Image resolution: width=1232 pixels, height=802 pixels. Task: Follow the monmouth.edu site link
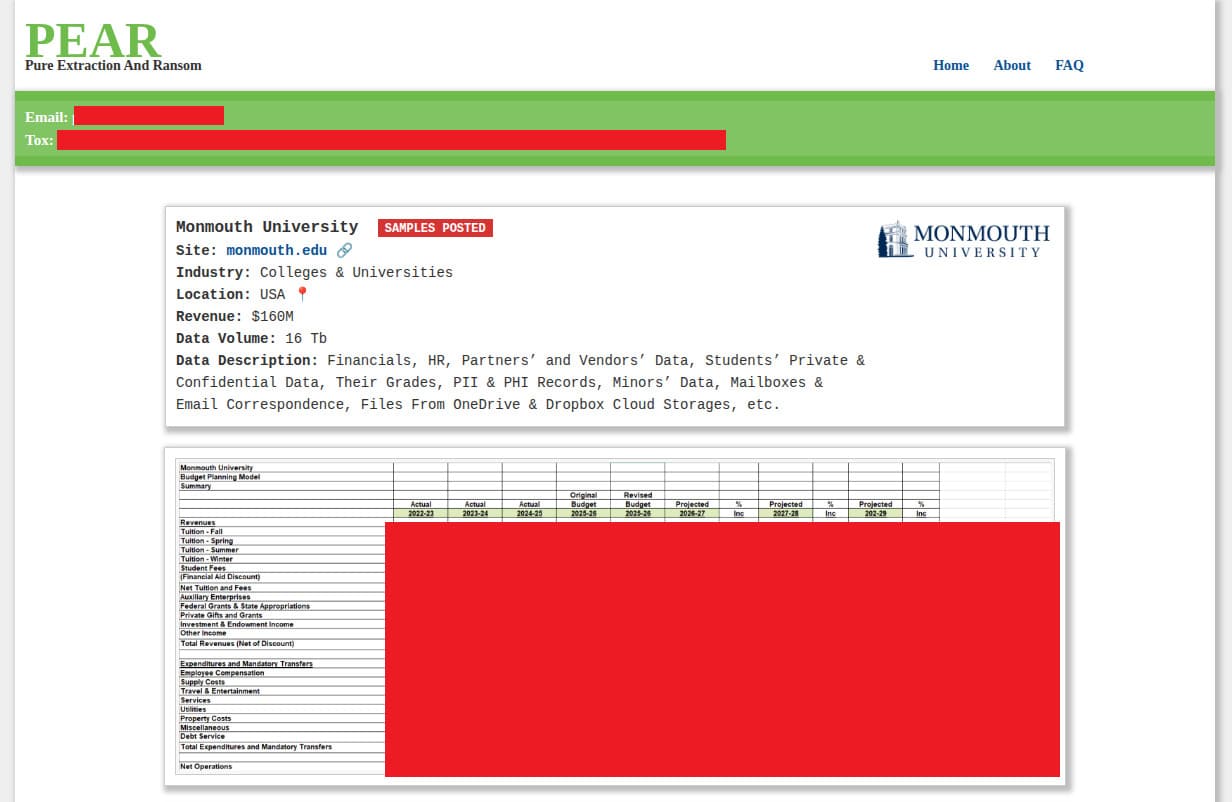[277, 250]
